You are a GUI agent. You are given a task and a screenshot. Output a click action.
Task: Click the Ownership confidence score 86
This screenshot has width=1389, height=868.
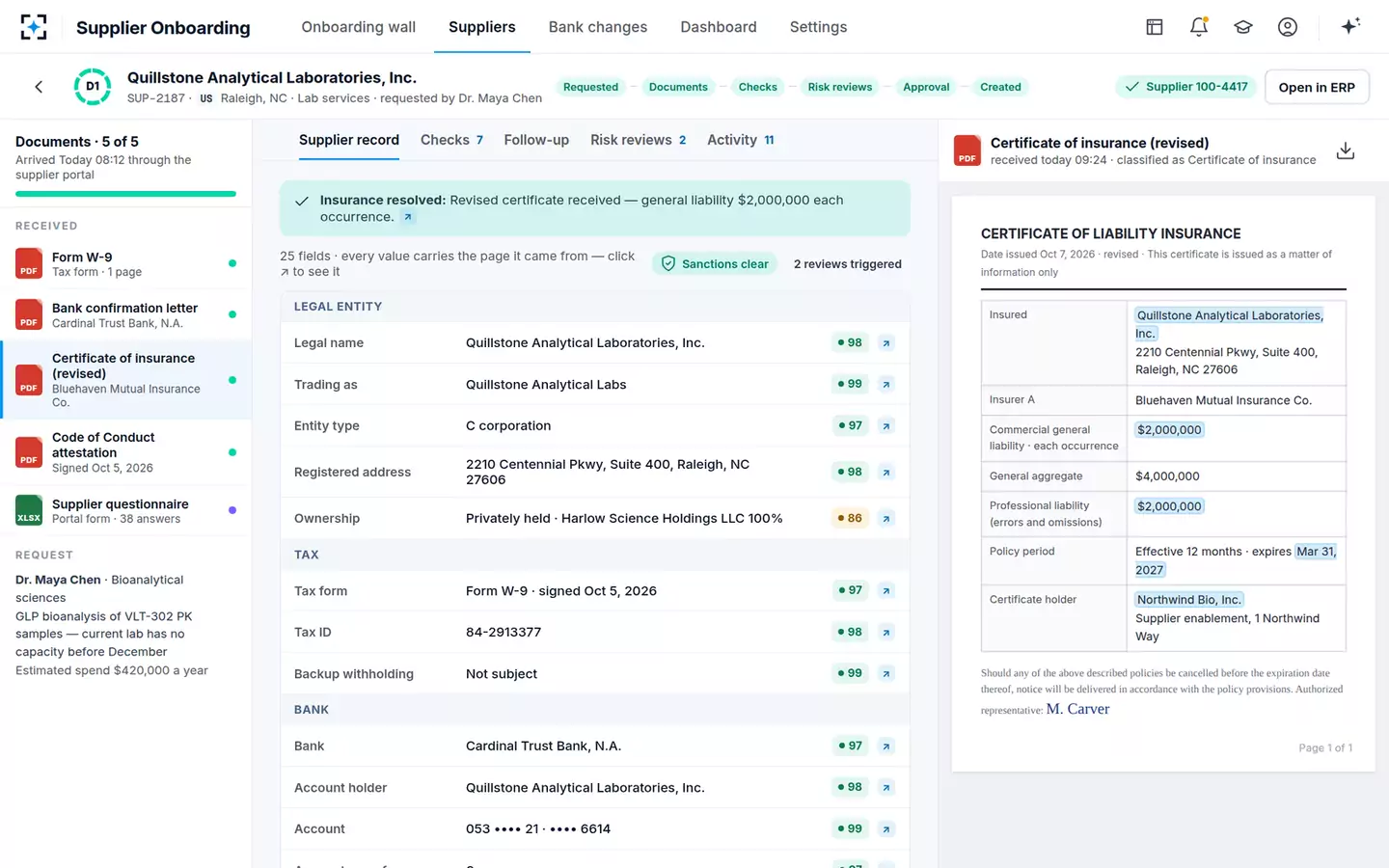point(850,519)
